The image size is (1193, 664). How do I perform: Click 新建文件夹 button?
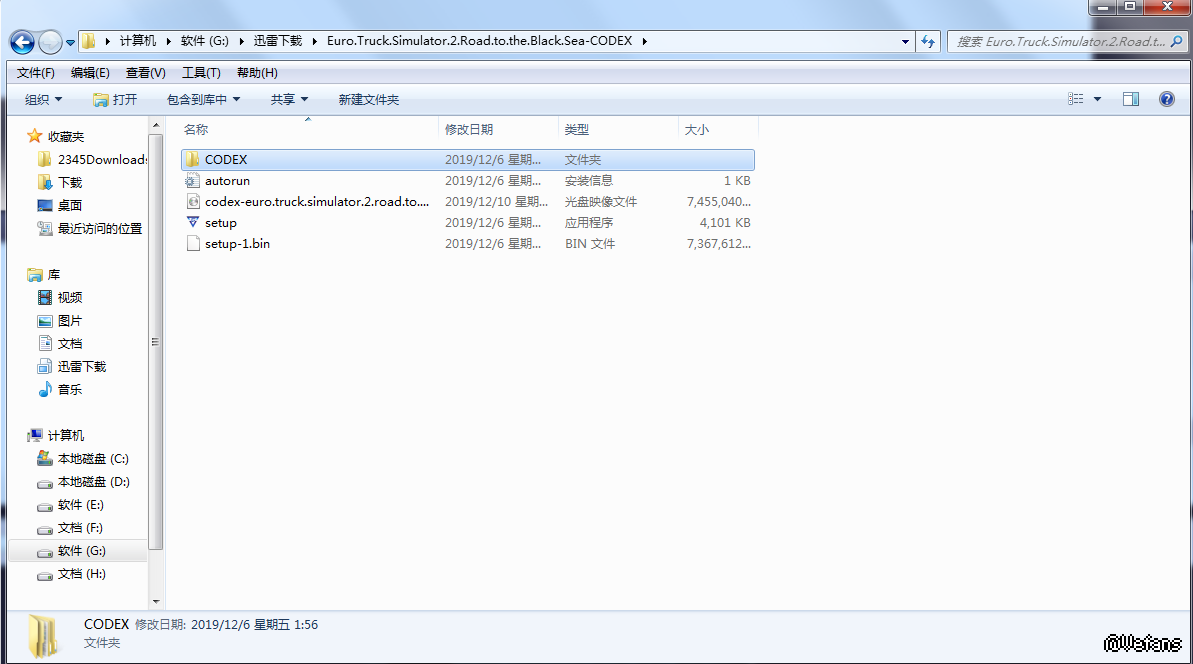368,100
